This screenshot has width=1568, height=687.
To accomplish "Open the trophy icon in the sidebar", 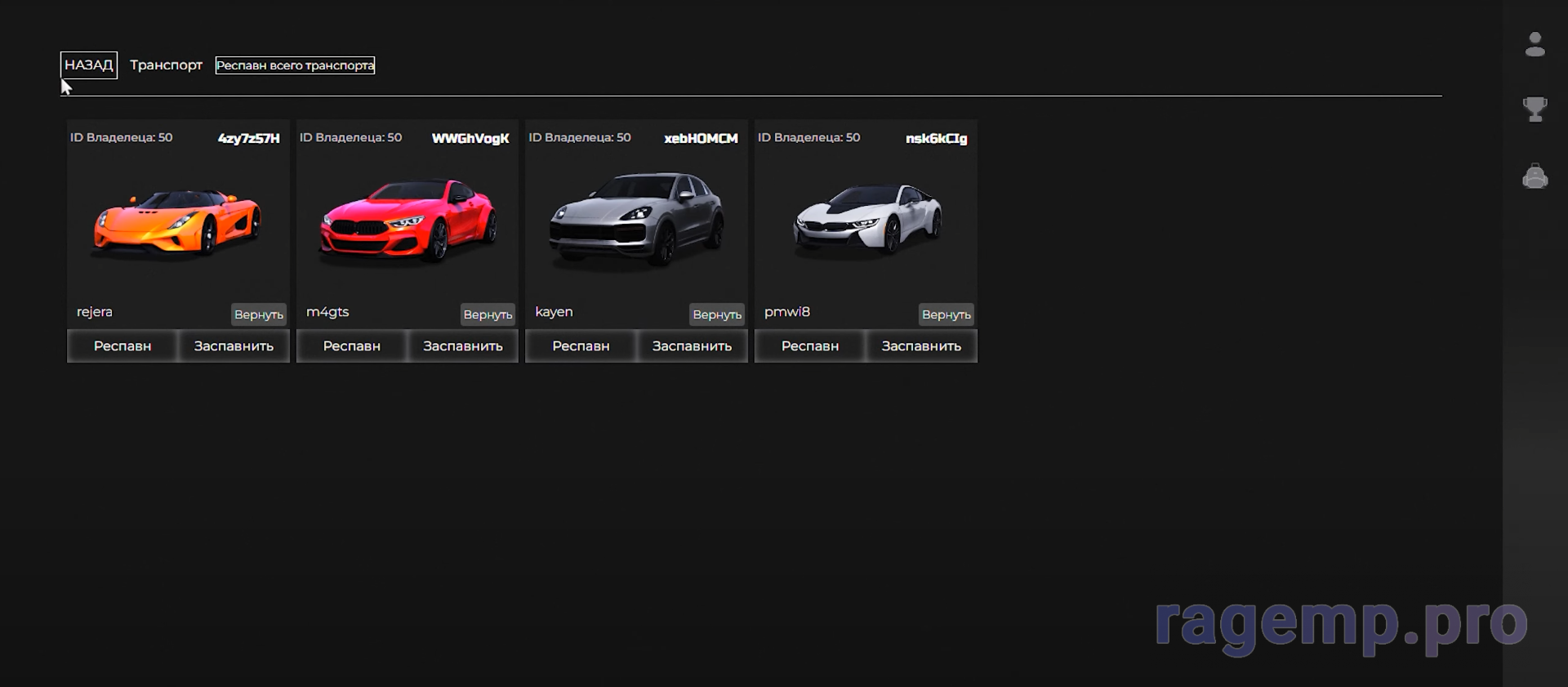I will 1535,109.
